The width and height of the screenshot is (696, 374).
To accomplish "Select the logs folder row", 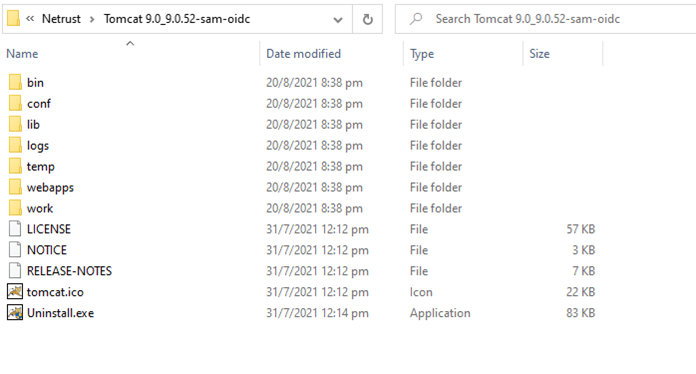I will click(302, 145).
